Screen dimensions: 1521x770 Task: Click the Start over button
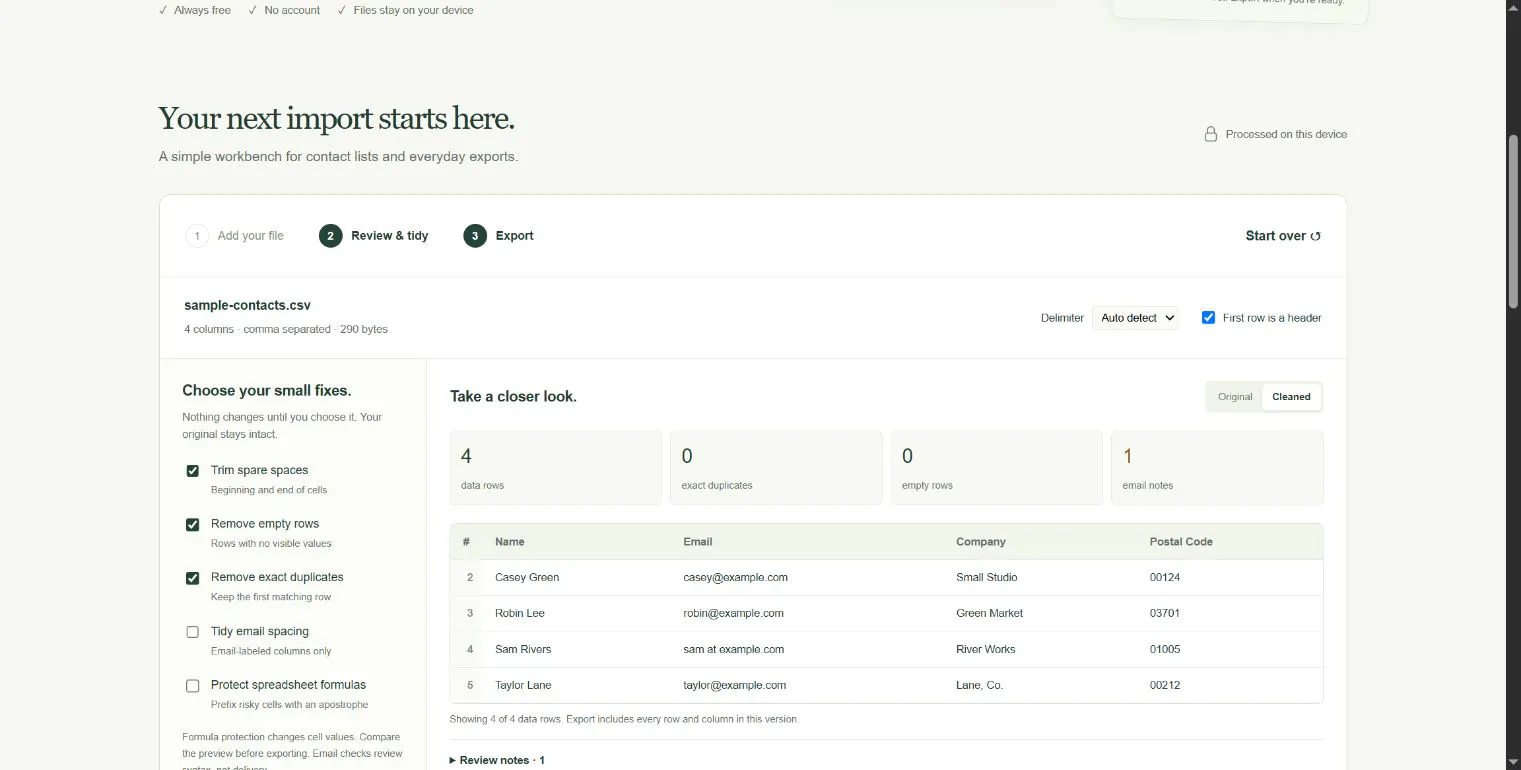(x=1283, y=236)
